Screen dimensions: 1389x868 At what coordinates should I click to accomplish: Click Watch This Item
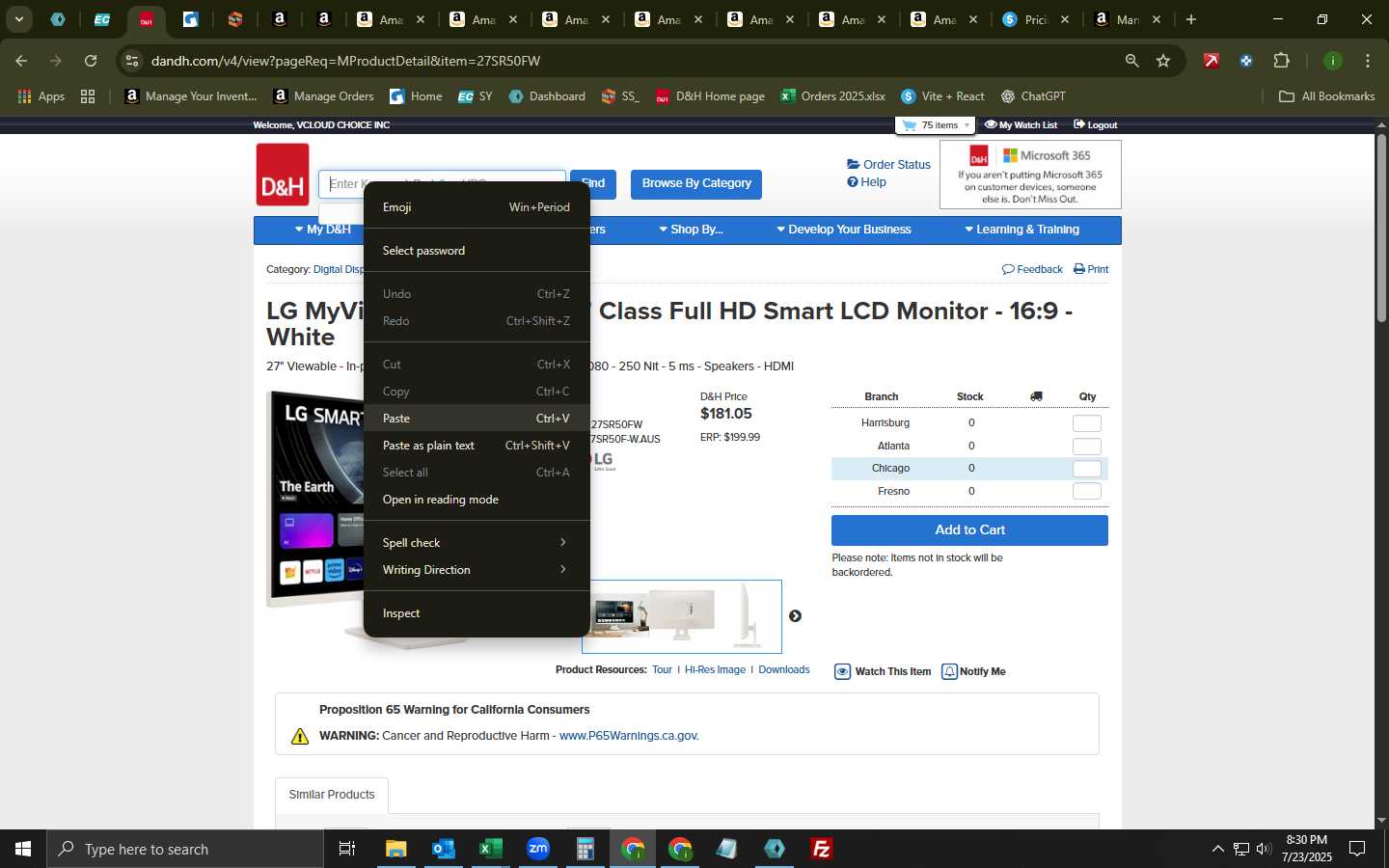pos(883,672)
